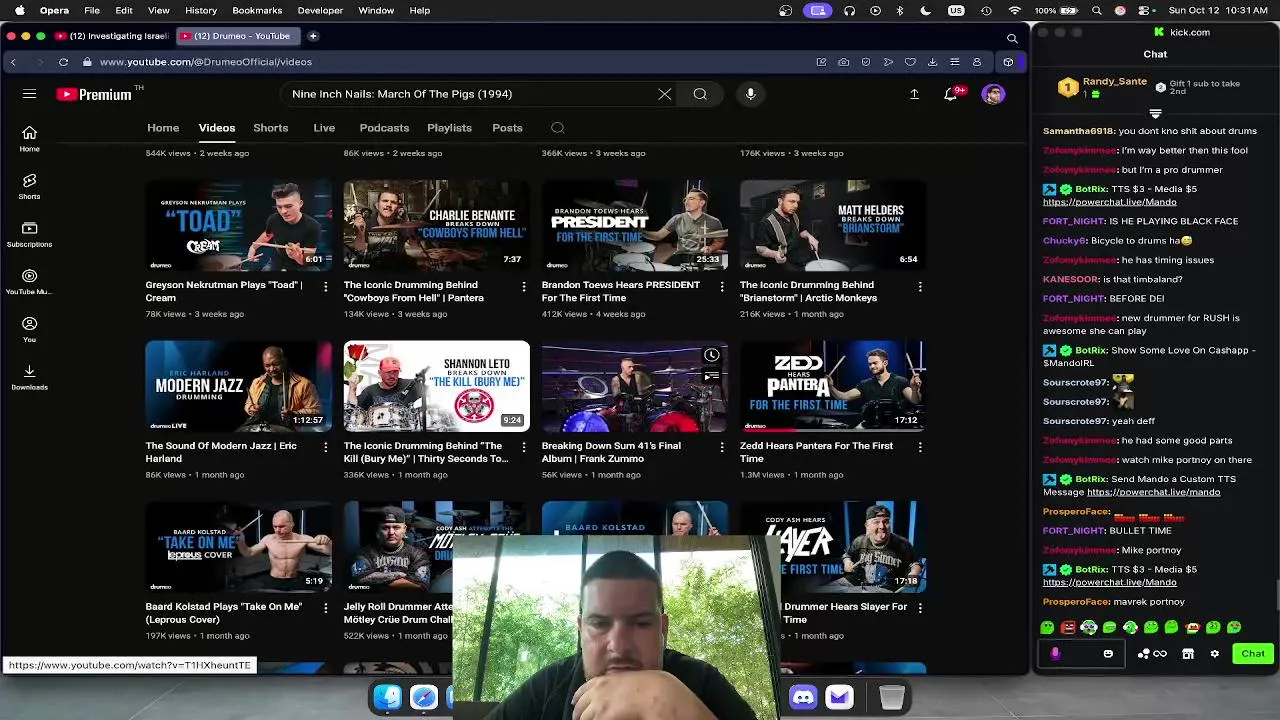
Task: Open the History menu in menu bar
Action: coord(201,10)
